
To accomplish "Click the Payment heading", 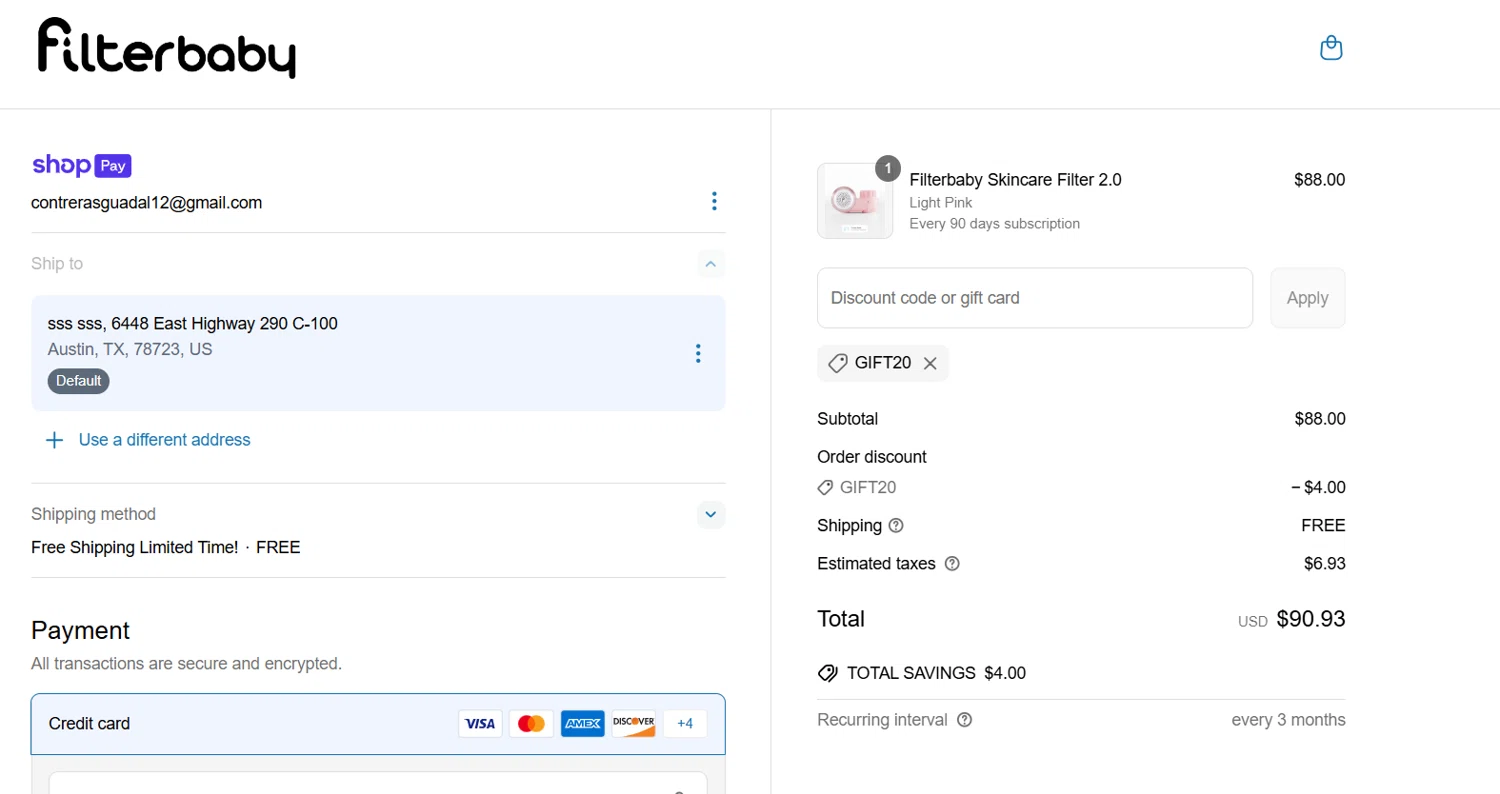I will pyautogui.click(x=81, y=630).
